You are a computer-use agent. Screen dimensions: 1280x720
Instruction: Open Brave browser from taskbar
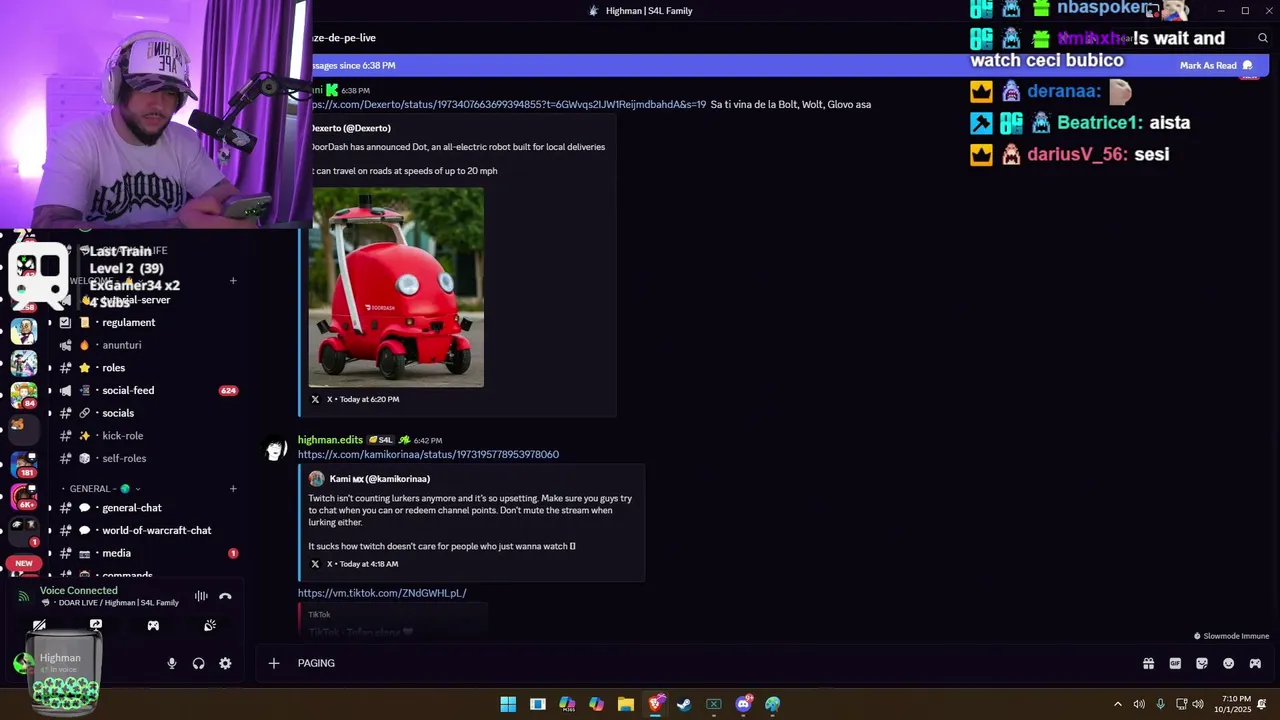point(655,704)
